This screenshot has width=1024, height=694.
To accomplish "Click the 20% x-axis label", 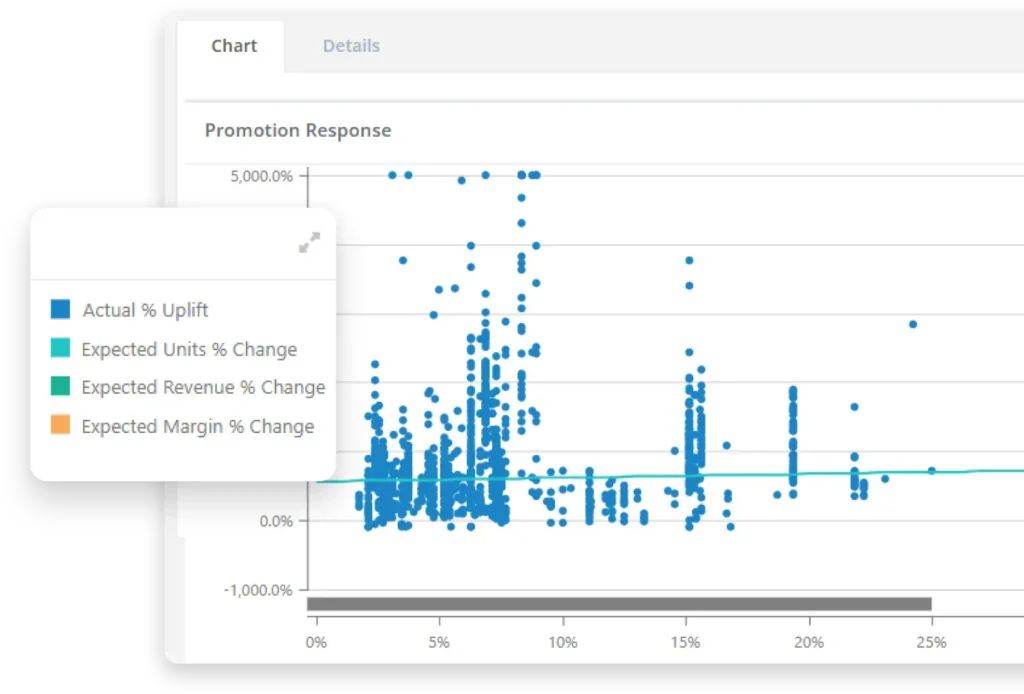I will (x=809, y=642).
